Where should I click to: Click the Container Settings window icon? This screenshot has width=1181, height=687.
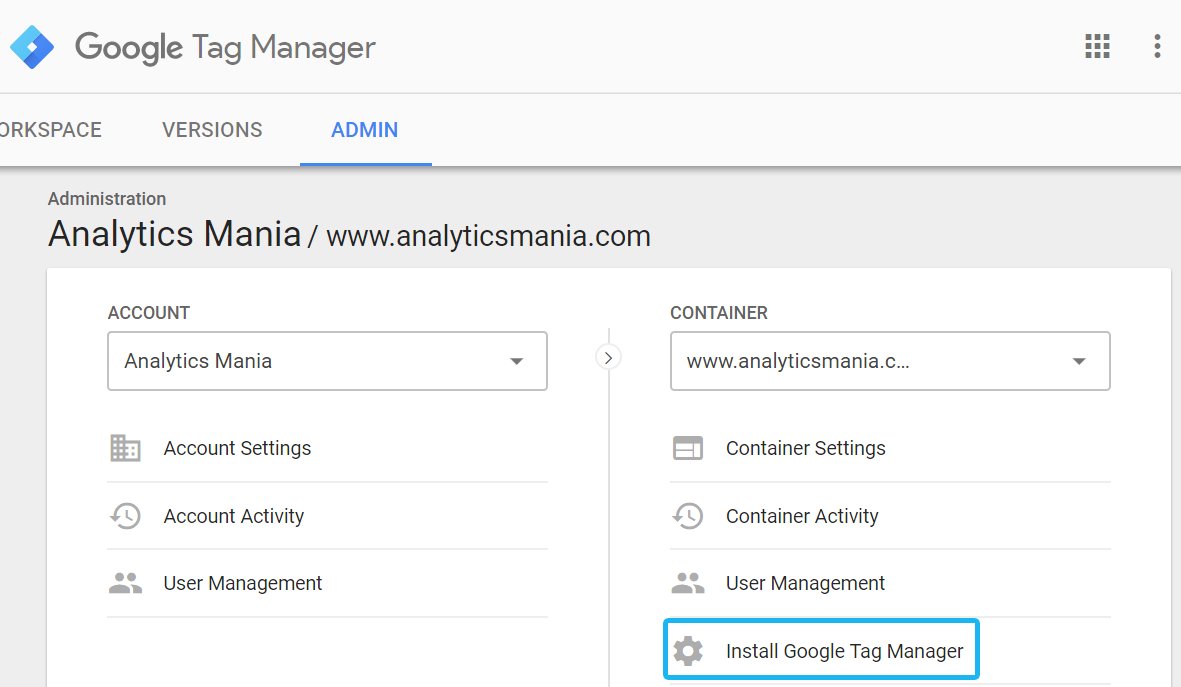tap(688, 448)
